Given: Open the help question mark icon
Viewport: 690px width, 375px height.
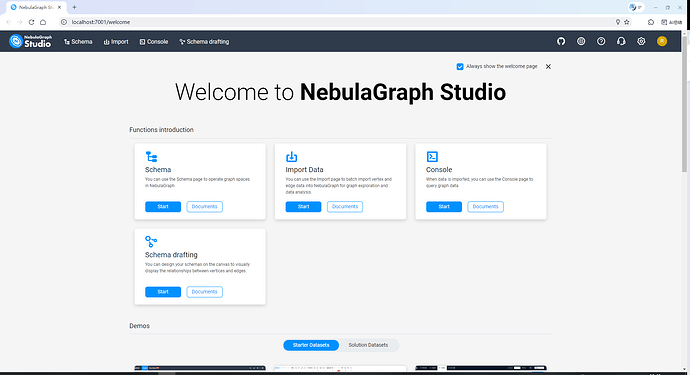Looking at the screenshot, I should (x=601, y=41).
